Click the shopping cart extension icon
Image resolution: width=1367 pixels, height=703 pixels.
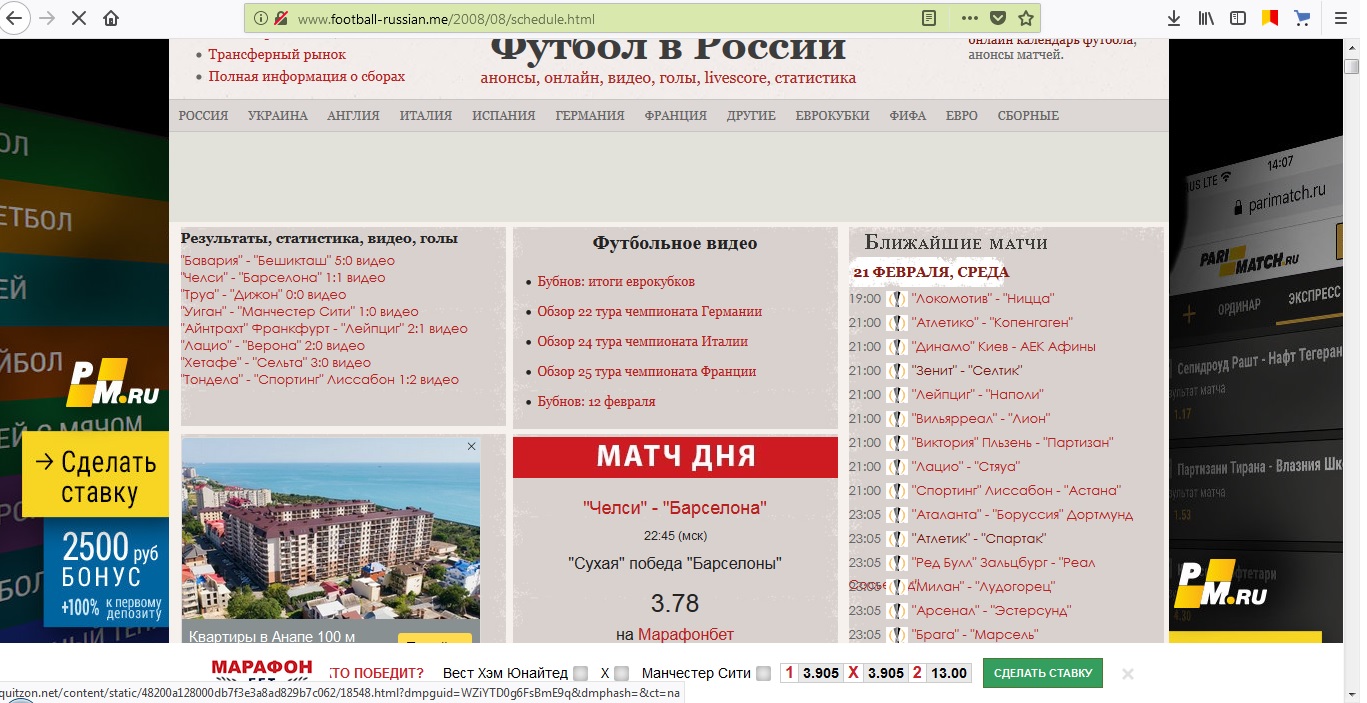[1302, 18]
